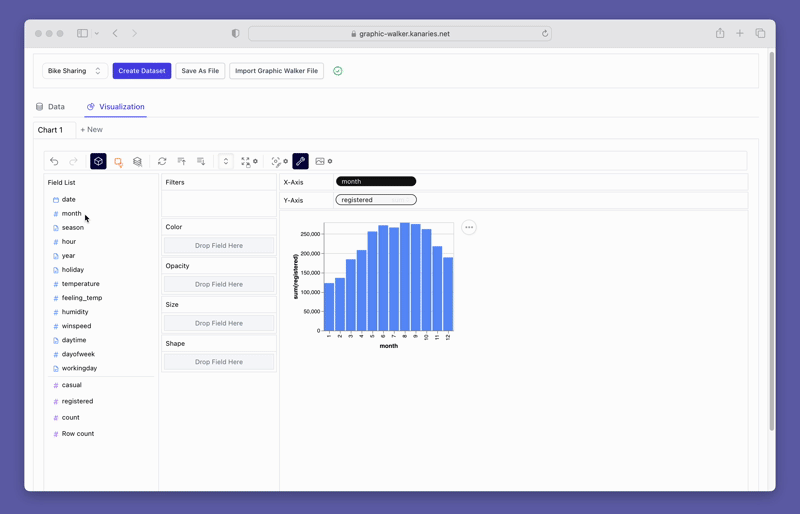Click the undo arrow in chart toolbar
This screenshot has height=514, width=800.
pos(55,161)
